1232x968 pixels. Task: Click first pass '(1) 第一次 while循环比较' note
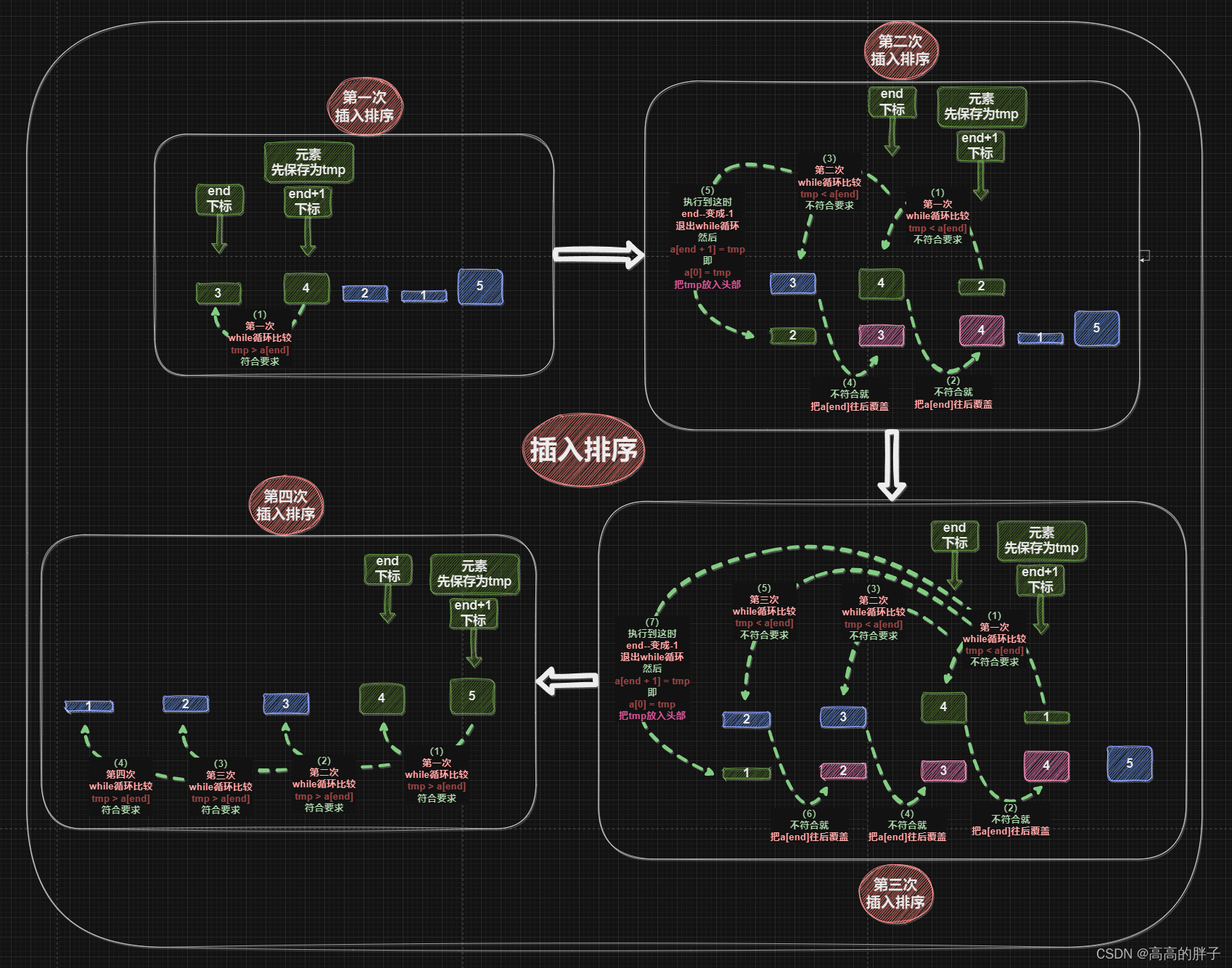click(260, 338)
